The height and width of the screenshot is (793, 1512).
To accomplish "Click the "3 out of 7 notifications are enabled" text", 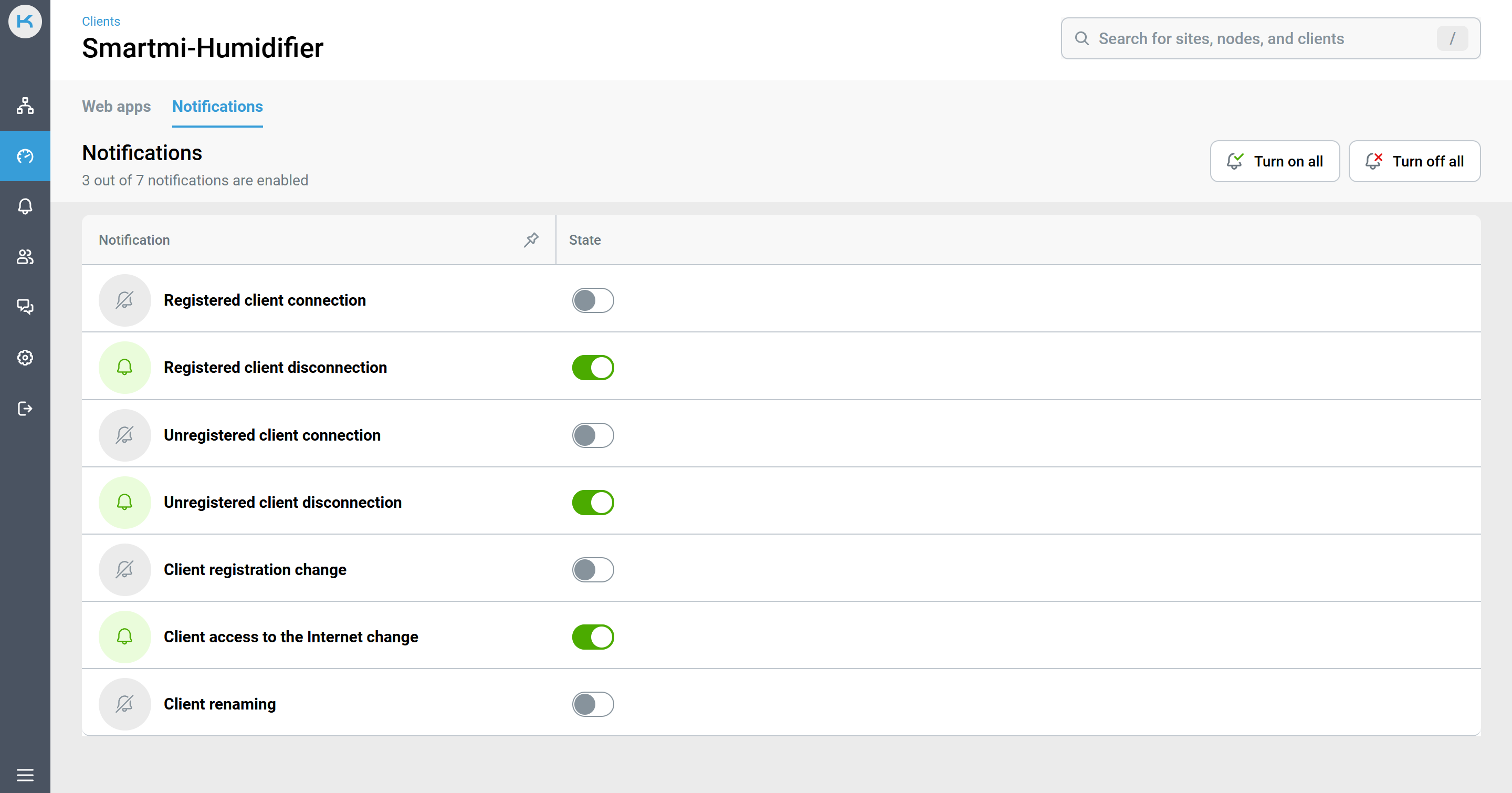I will (x=195, y=180).
